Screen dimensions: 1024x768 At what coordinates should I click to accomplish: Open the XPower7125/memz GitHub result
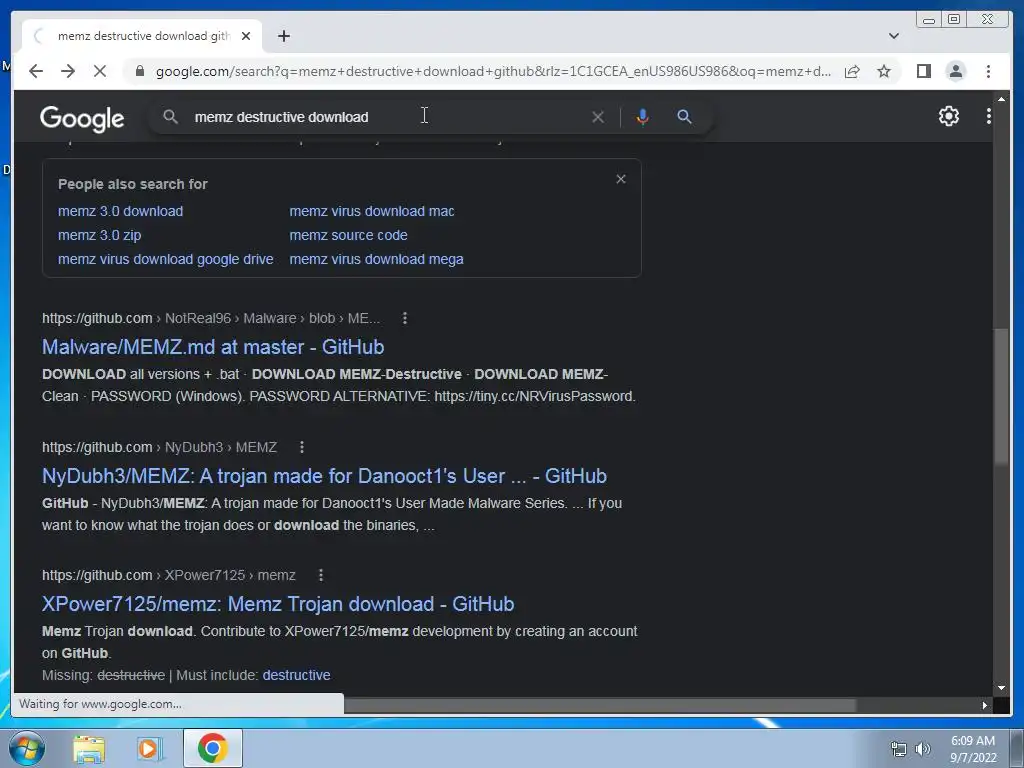[x=278, y=604]
